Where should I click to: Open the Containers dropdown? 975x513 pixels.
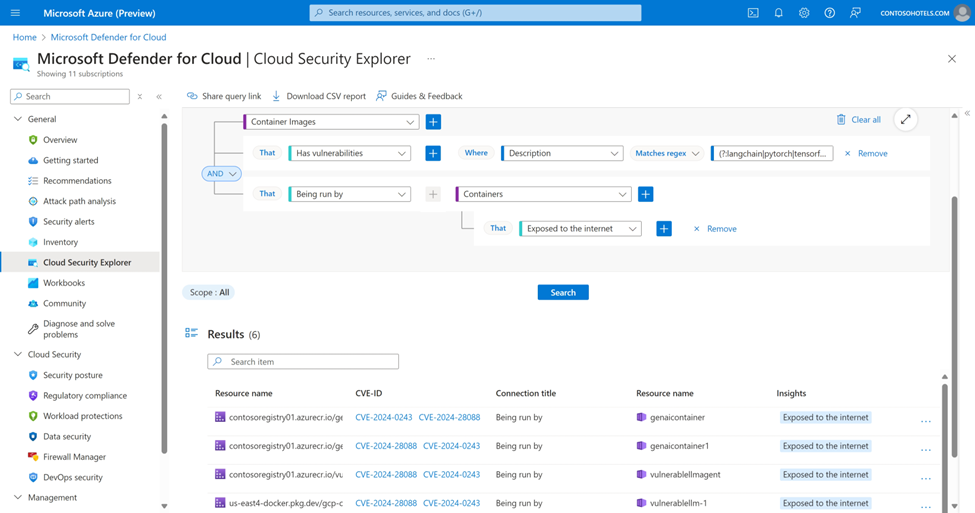(543, 194)
